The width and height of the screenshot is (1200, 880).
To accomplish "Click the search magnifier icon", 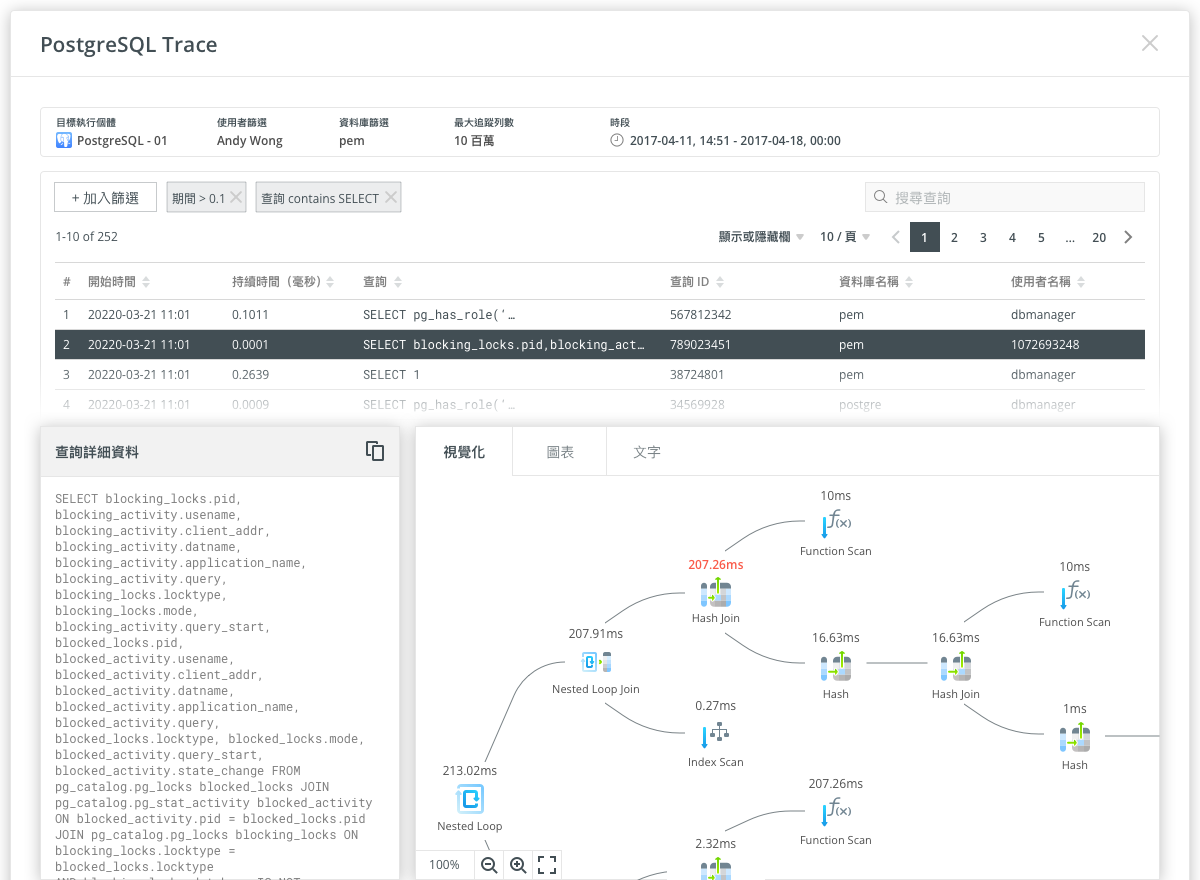I will pyautogui.click(x=881, y=197).
